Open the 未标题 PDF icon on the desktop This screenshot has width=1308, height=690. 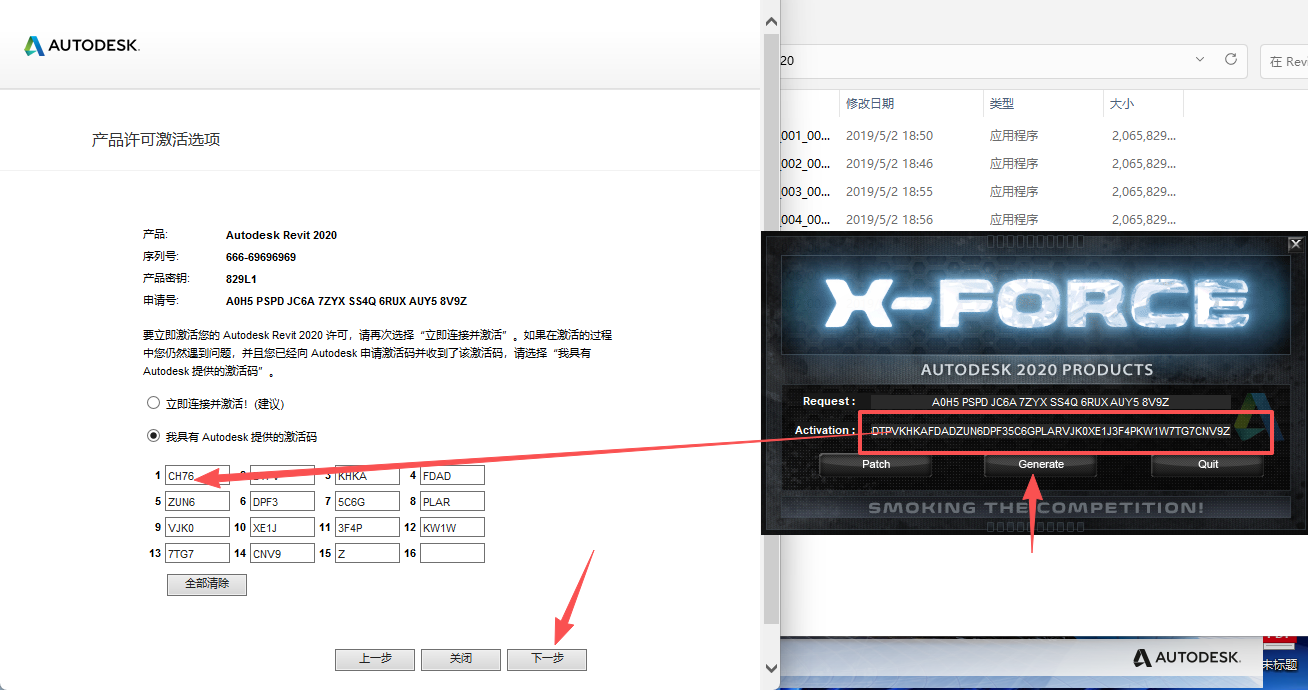pyautogui.click(x=1281, y=645)
